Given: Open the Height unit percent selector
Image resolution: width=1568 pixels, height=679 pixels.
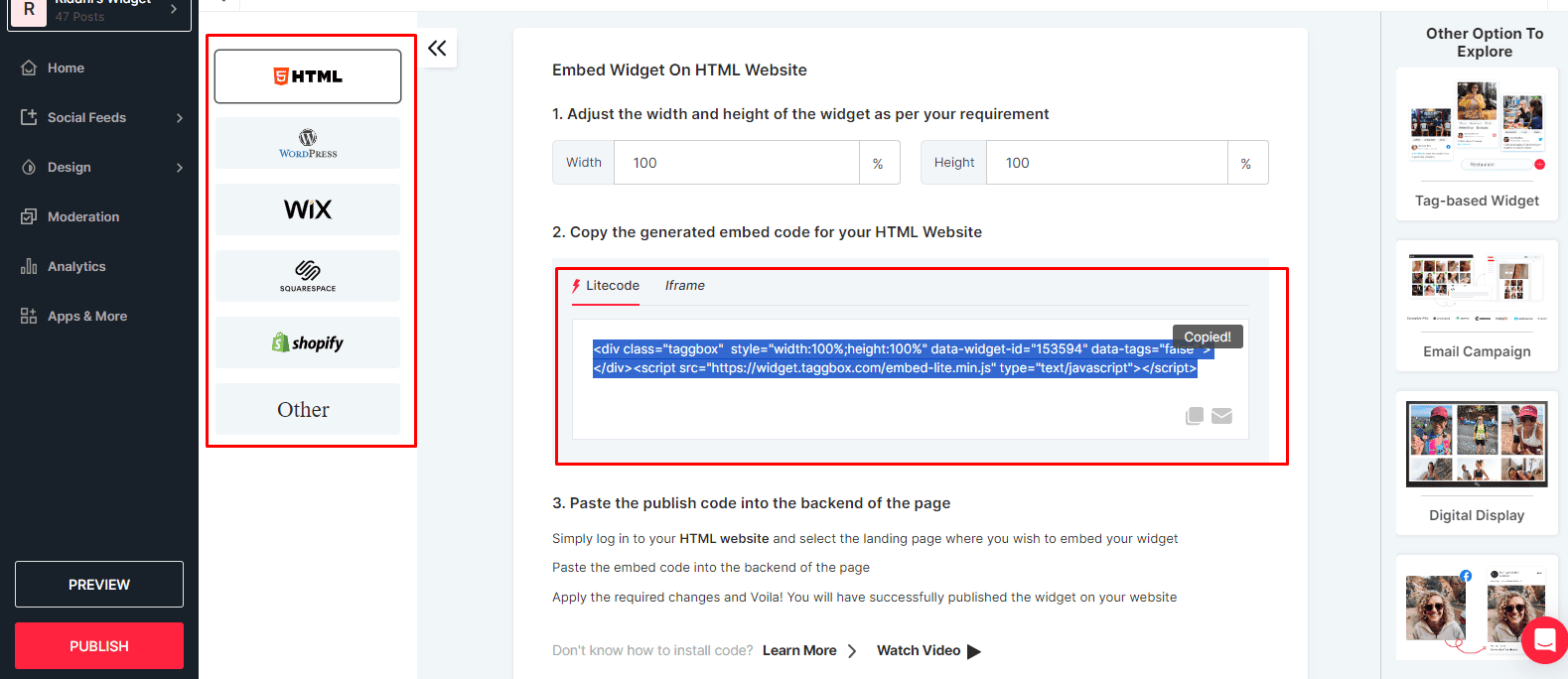Looking at the screenshot, I should (1247, 163).
